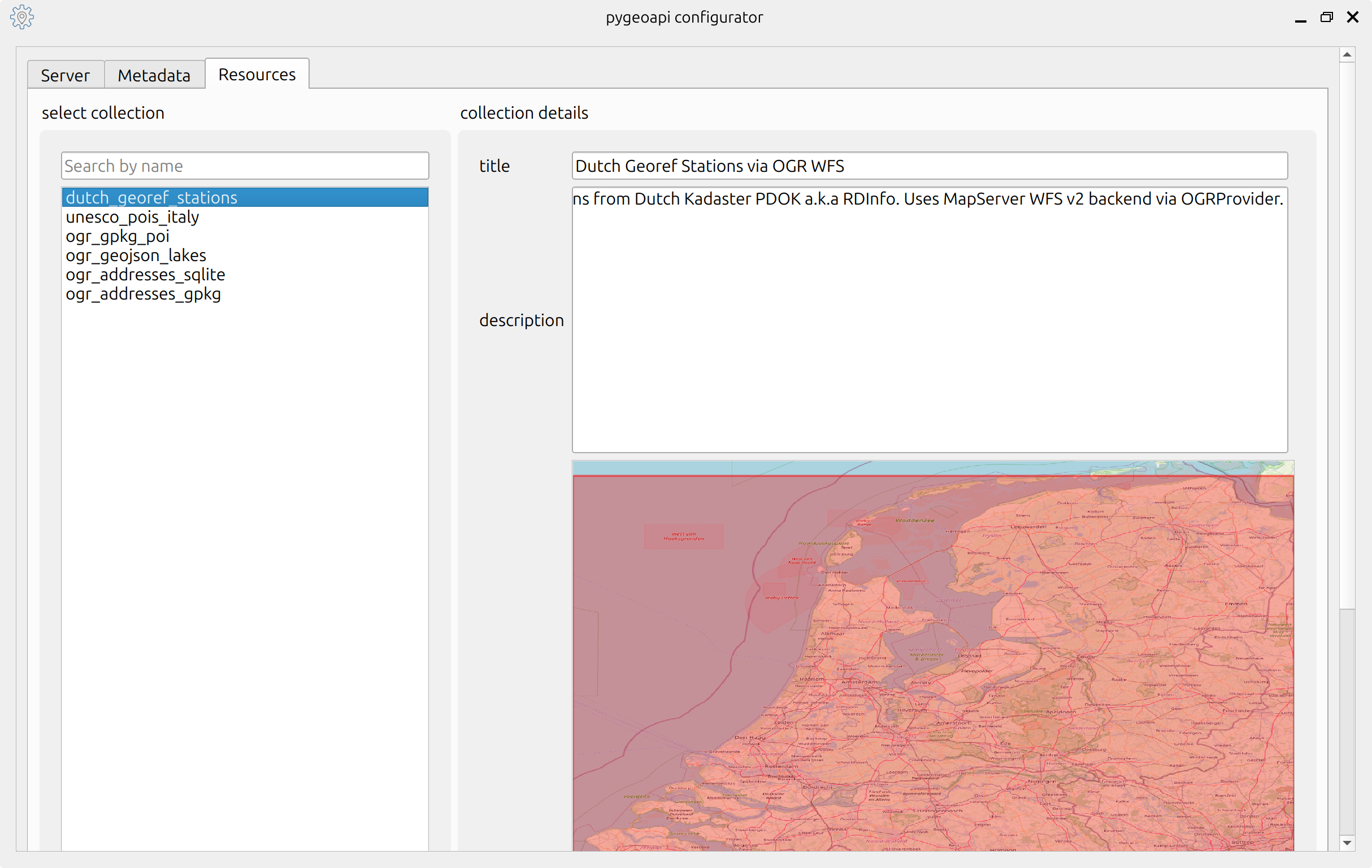Viewport: 1372px width, 868px height.
Task: Choose ogr_addresses_gpkg in the list
Action: click(143, 294)
